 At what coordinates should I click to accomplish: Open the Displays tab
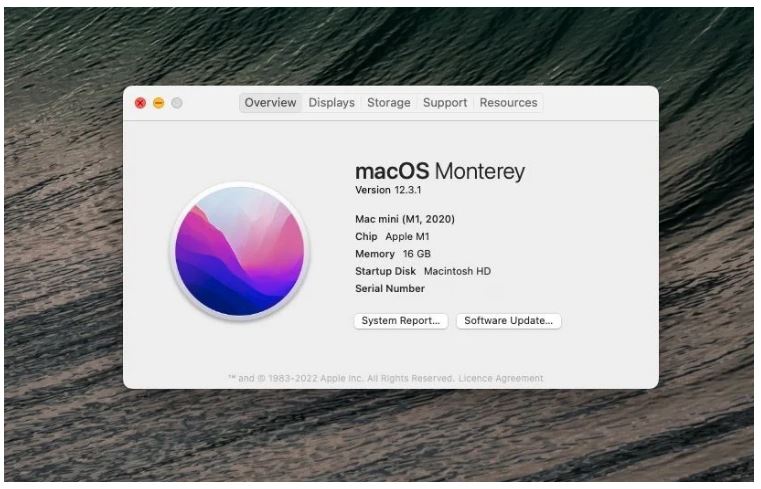tap(331, 103)
